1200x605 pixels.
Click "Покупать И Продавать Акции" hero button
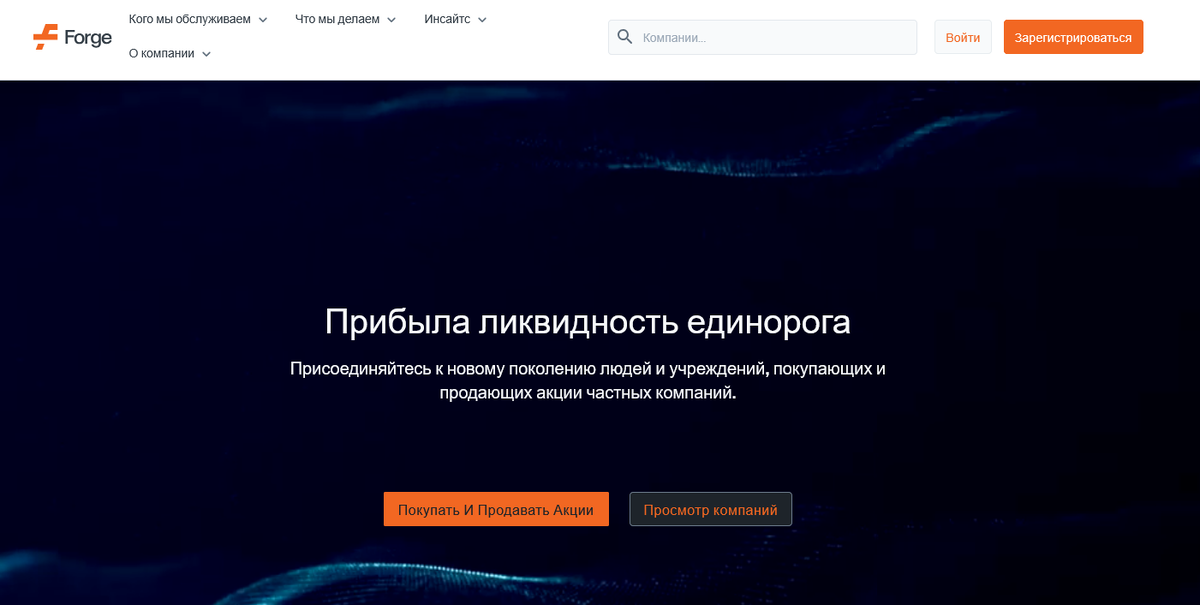496,509
